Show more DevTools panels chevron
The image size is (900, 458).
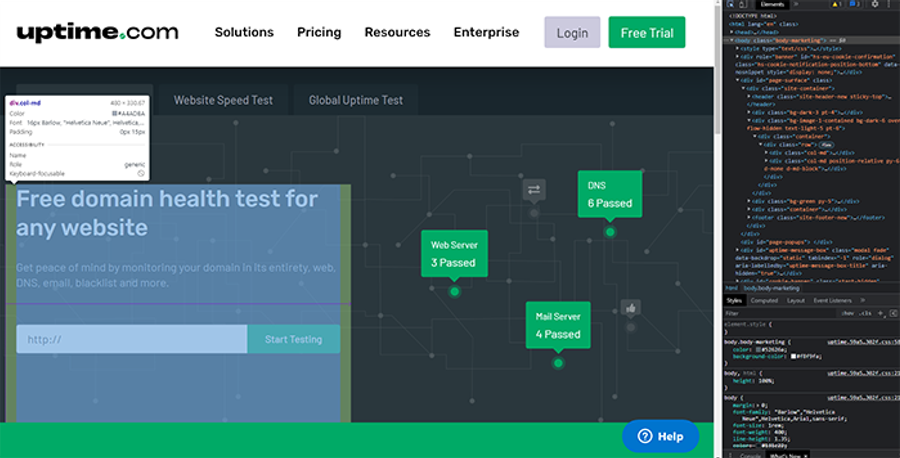click(796, 4)
